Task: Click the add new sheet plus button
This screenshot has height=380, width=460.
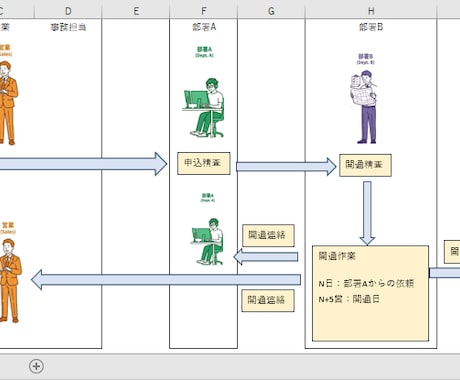Action: tap(36, 366)
